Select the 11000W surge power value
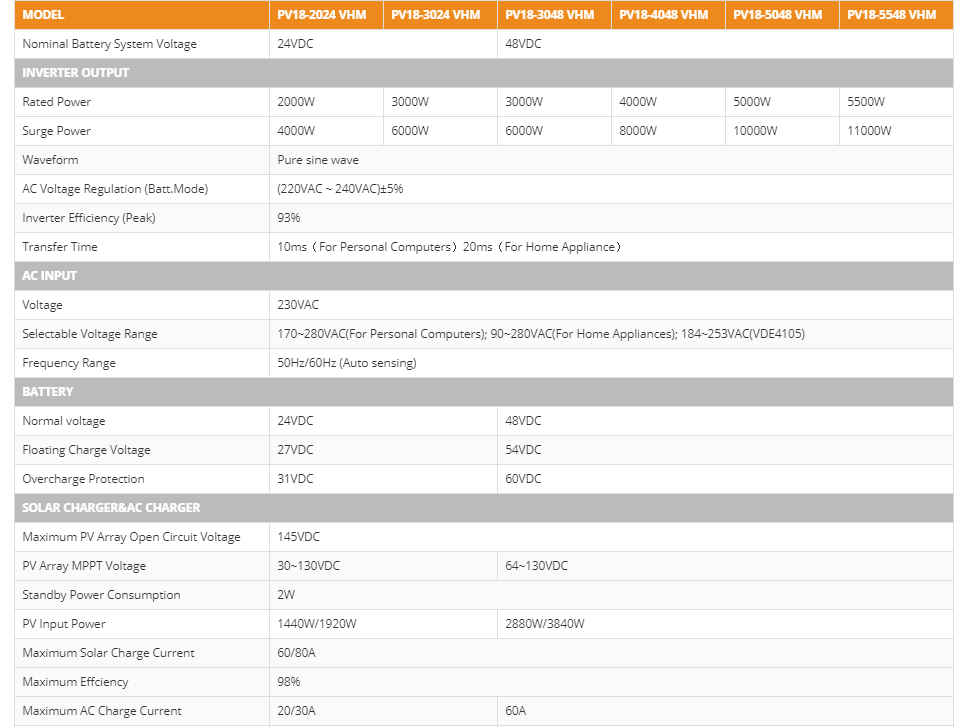The image size is (965, 727). (x=869, y=131)
